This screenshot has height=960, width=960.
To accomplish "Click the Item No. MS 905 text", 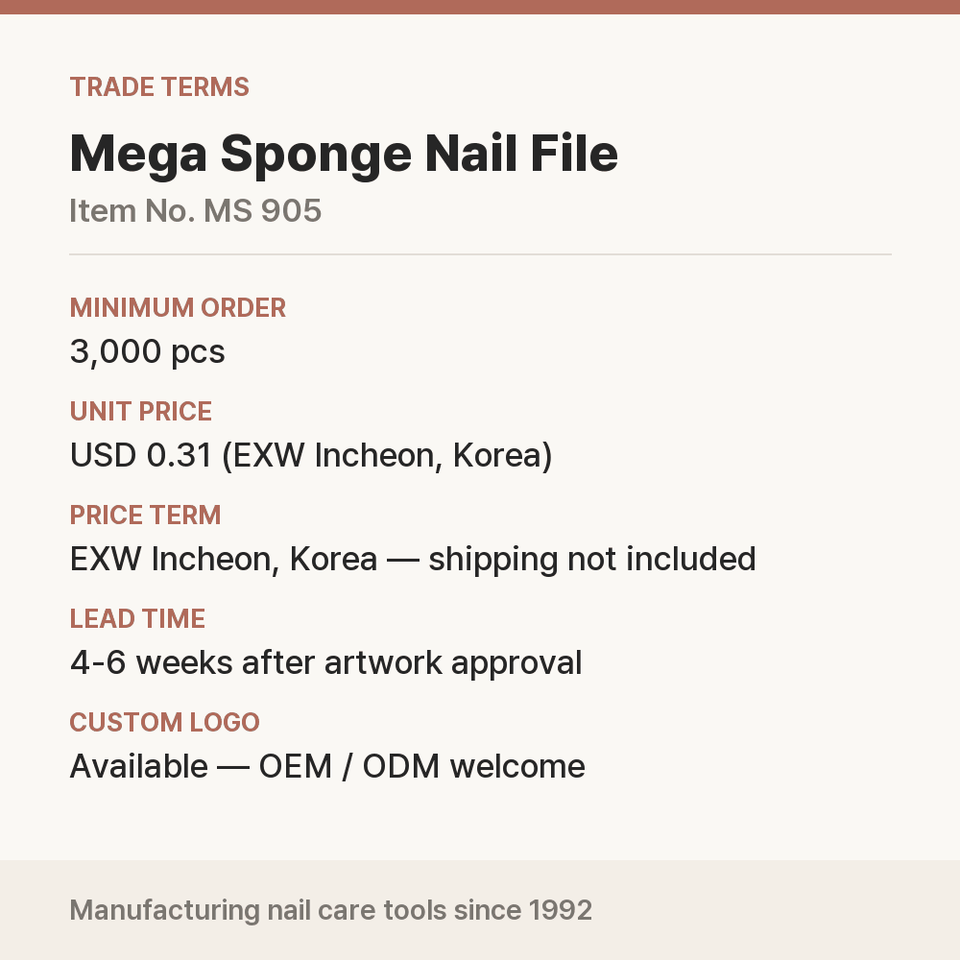I will click(195, 211).
